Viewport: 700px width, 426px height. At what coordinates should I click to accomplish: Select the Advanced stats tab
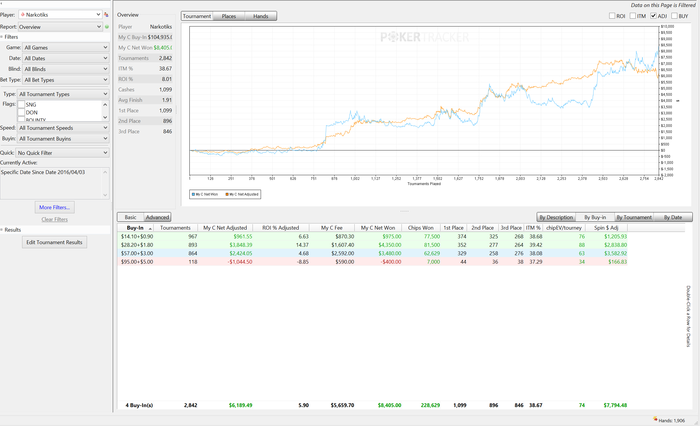coord(157,217)
